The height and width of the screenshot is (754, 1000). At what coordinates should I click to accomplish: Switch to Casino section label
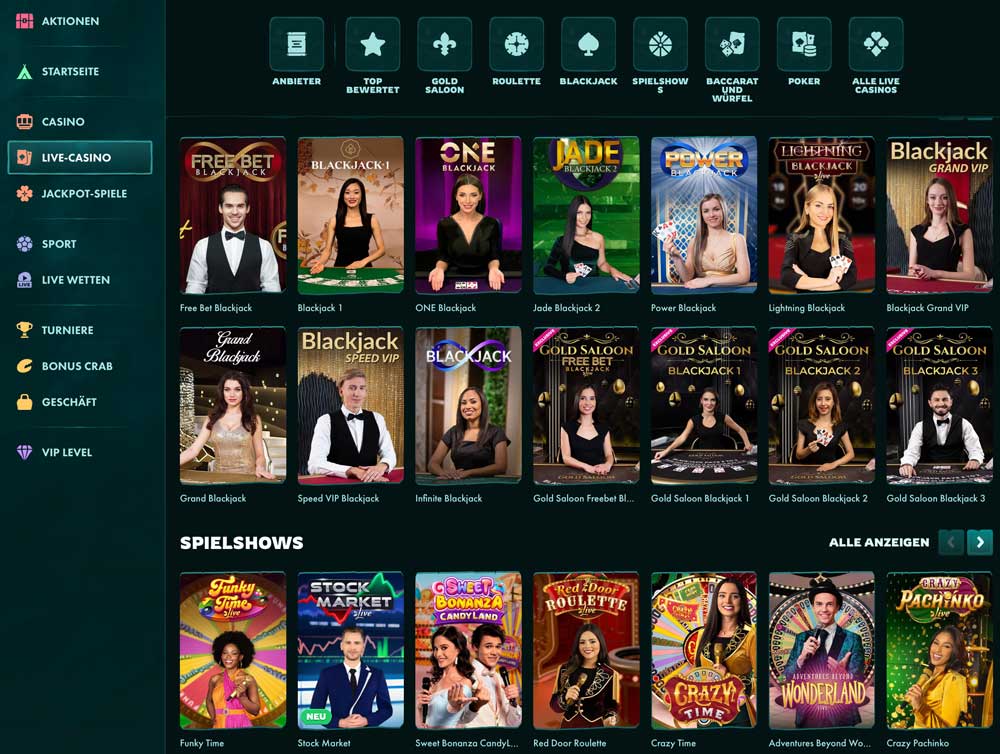[x=63, y=121]
